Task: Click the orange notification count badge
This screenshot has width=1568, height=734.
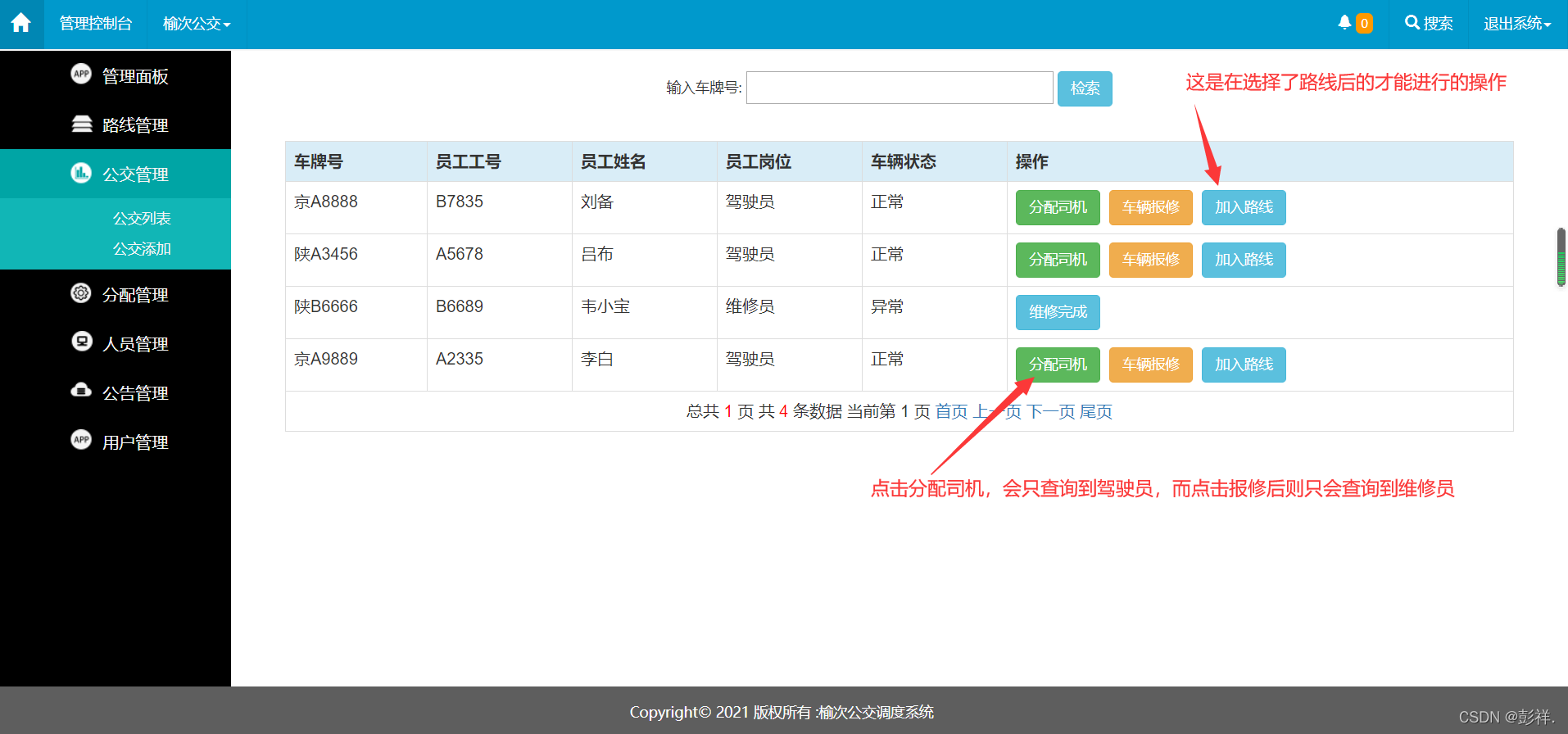Action: (x=1364, y=24)
